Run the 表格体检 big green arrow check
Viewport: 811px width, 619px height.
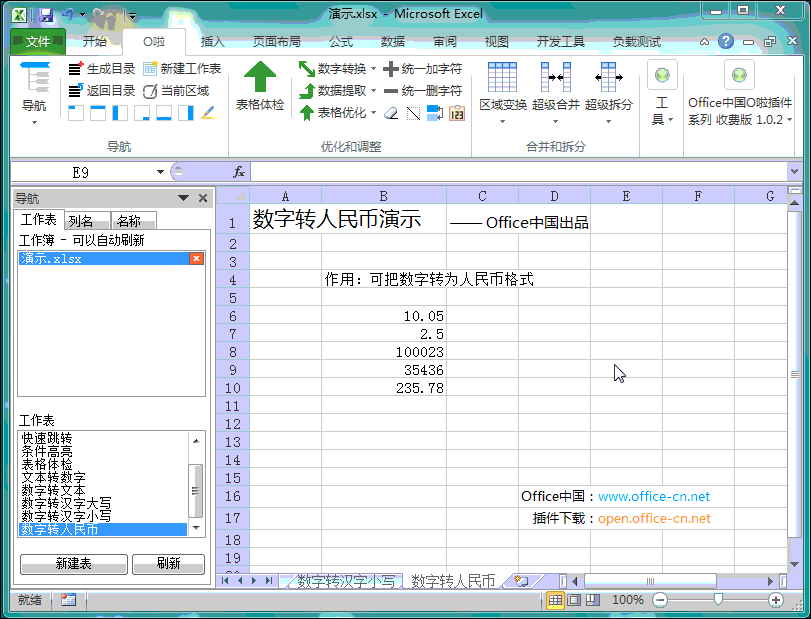pyautogui.click(x=260, y=78)
